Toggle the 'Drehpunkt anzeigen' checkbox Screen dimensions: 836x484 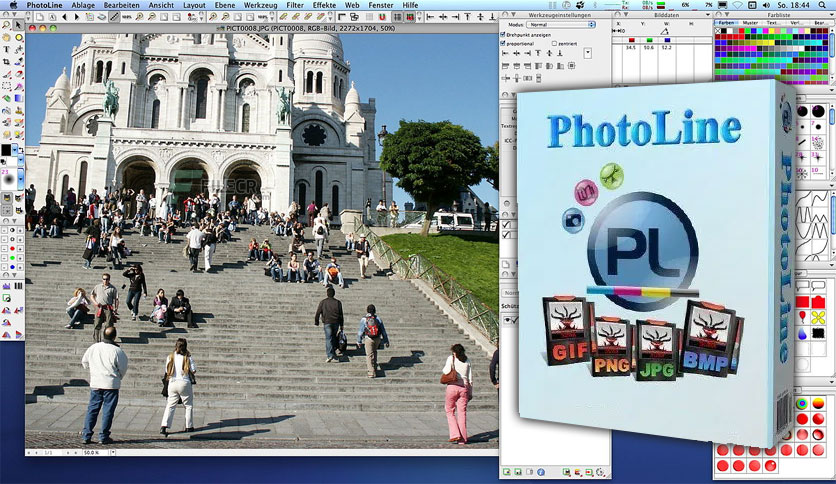503,35
